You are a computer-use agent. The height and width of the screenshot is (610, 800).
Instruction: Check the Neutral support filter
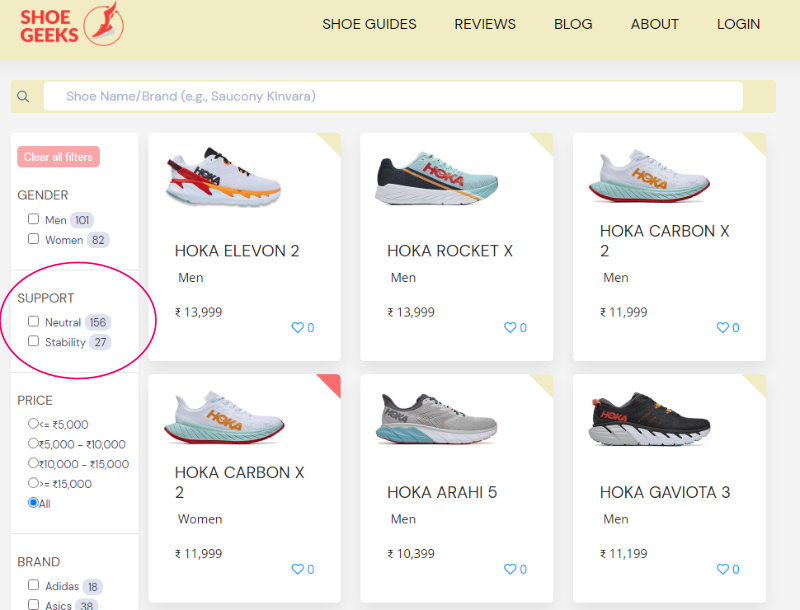(x=34, y=322)
